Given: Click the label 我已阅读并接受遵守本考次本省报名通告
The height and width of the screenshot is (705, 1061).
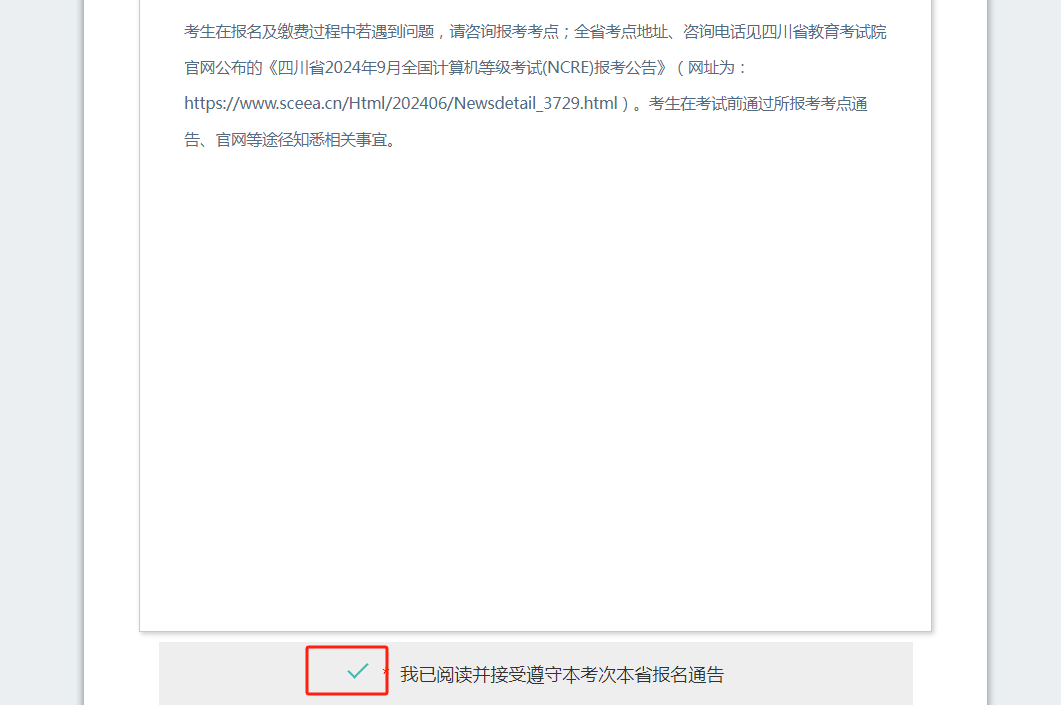Looking at the screenshot, I should click(562, 675).
